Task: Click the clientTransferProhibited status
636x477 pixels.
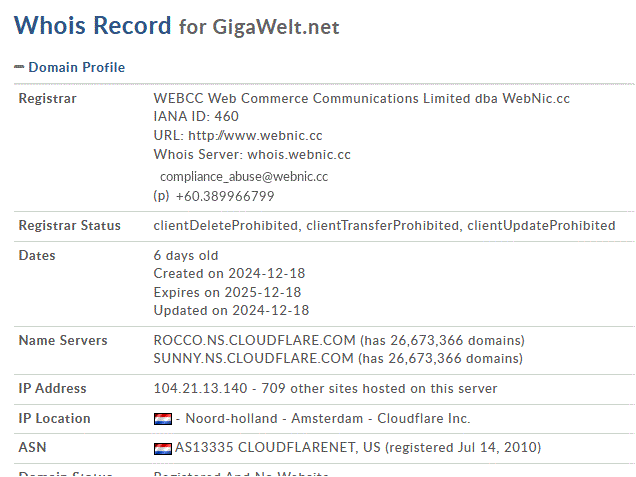Action: (x=382, y=226)
